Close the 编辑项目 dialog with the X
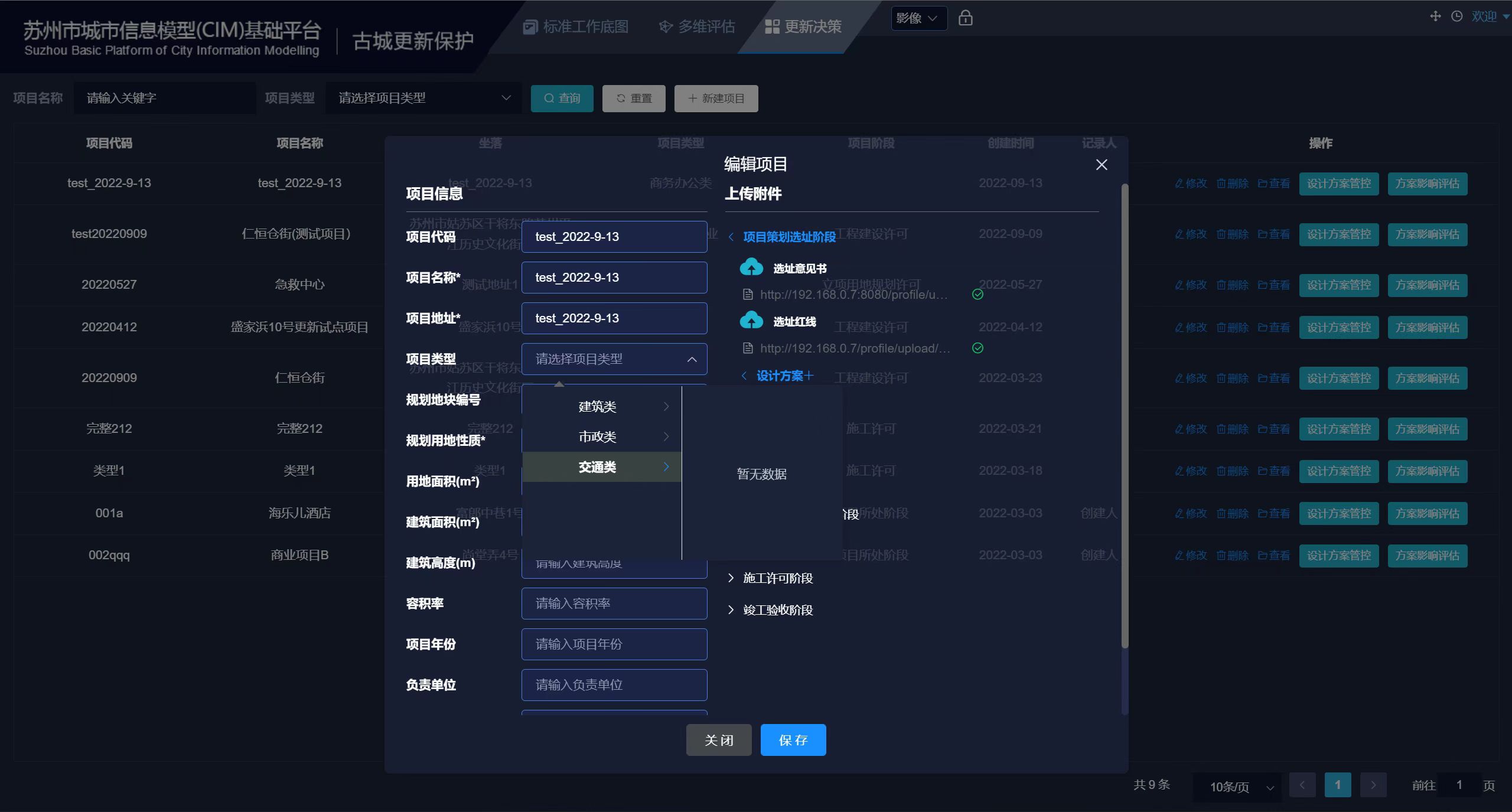The width and height of the screenshot is (1512, 812). (x=1102, y=165)
